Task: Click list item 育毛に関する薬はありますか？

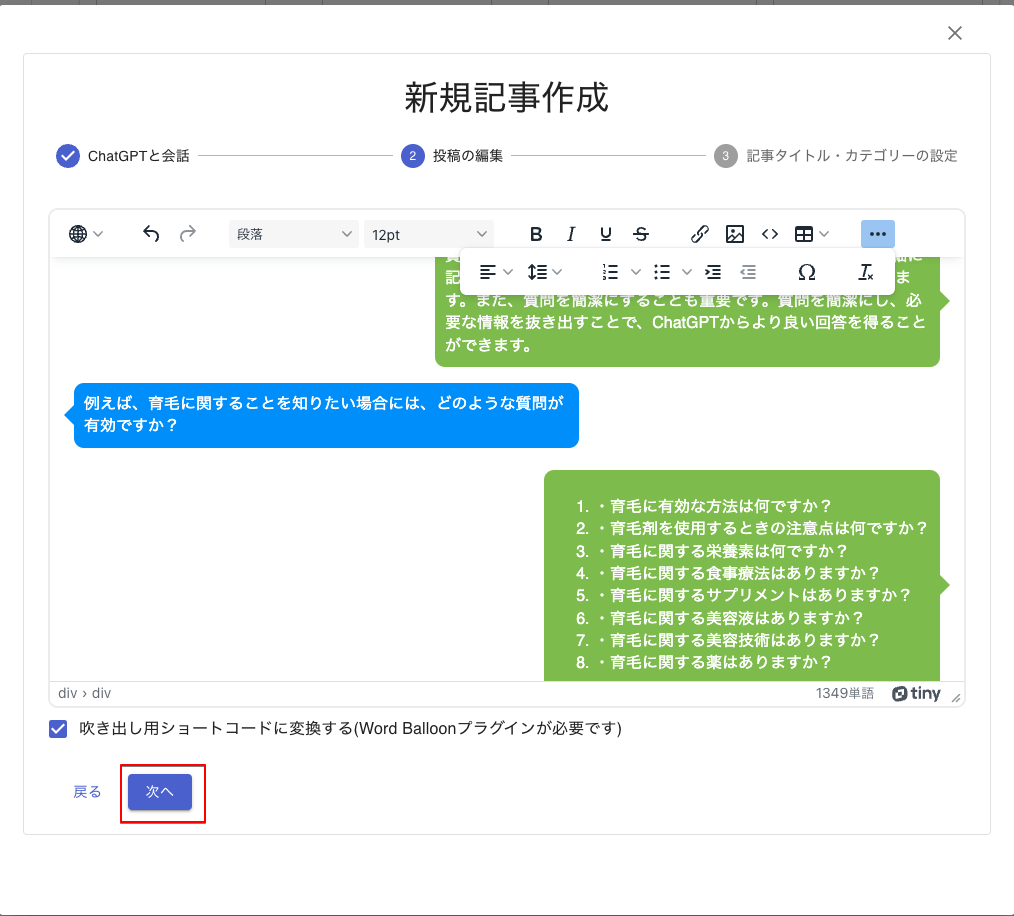Action: click(x=720, y=662)
